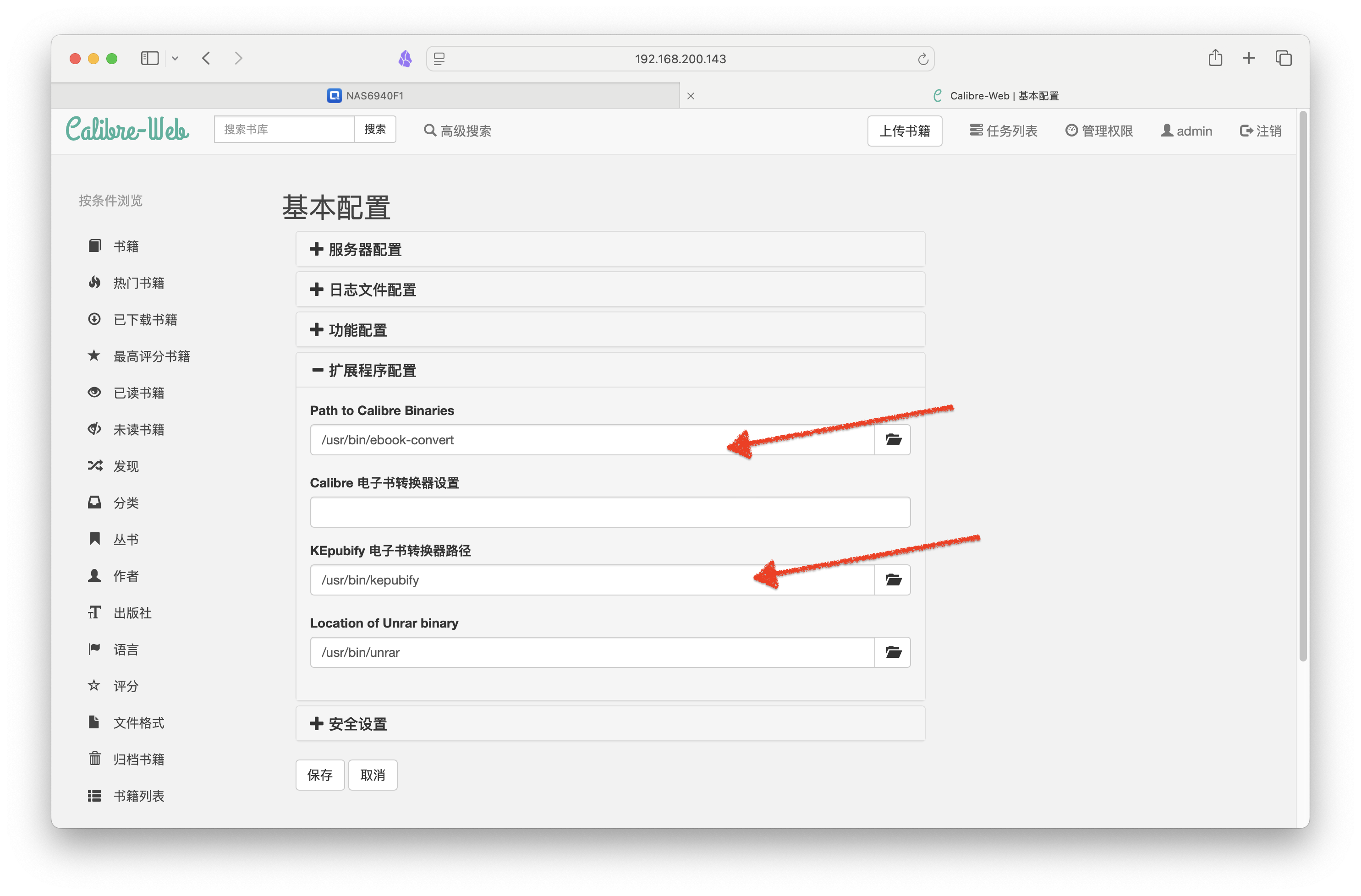Viewport: 1361px width, 896px height.
Task: Expand 服务器配置 server configuration section
Action: 610,249
